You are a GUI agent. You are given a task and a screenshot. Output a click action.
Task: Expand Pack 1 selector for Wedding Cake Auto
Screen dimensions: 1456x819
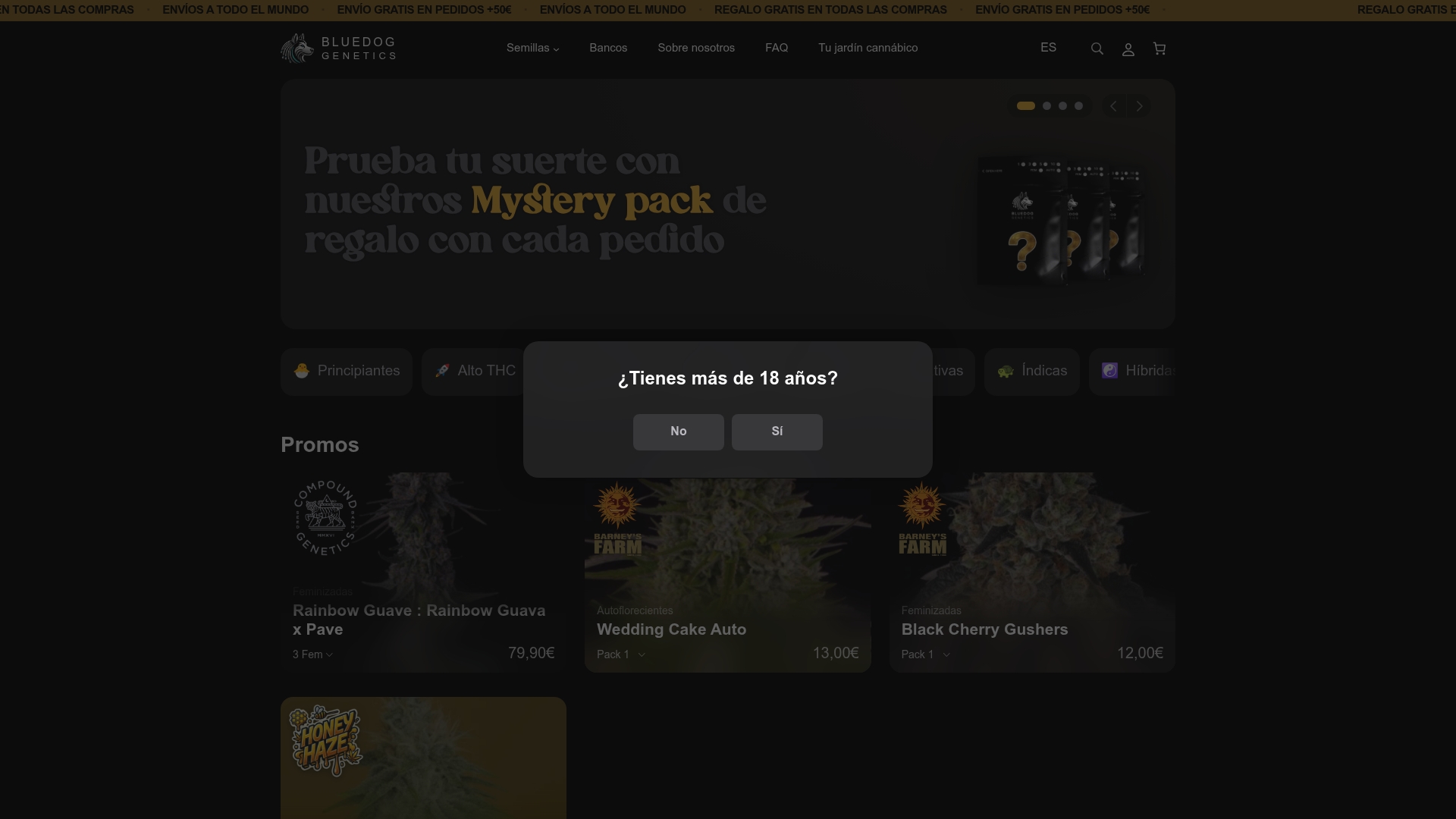point(621,654)
